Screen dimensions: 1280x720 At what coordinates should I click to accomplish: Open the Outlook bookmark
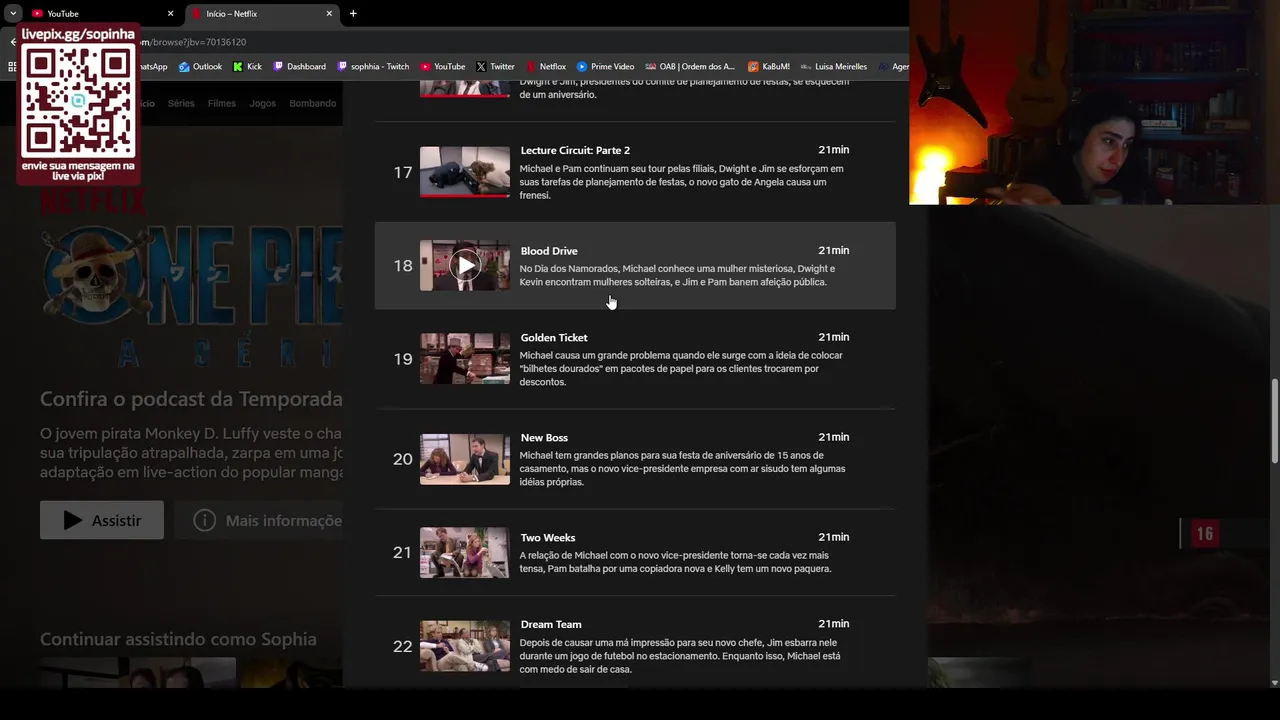[200, 66]
